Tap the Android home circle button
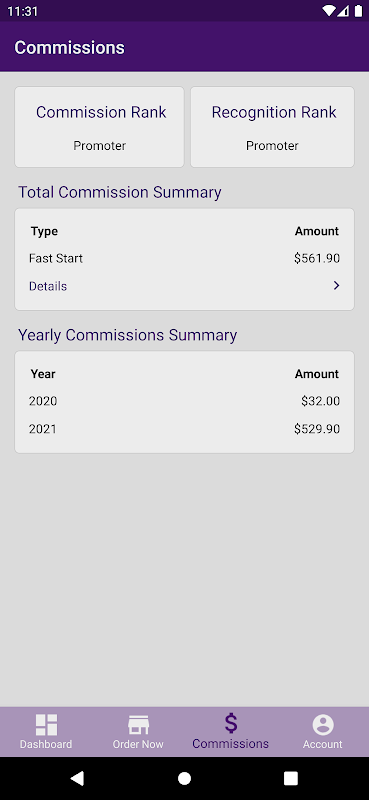The image size is (369, 800). click(184, 778)
